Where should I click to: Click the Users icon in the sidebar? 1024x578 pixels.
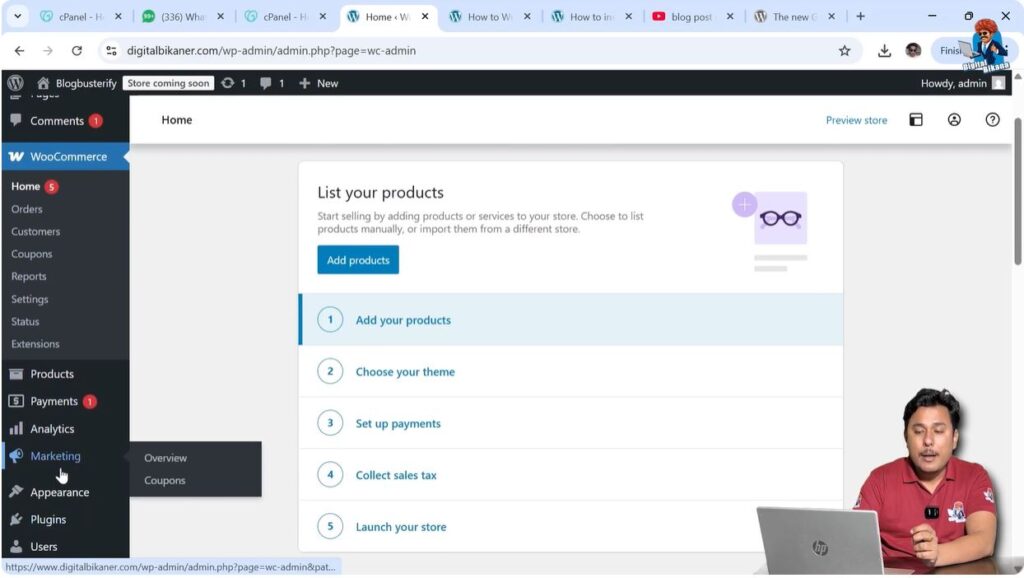pyautogui.click(x=16, y=546)
